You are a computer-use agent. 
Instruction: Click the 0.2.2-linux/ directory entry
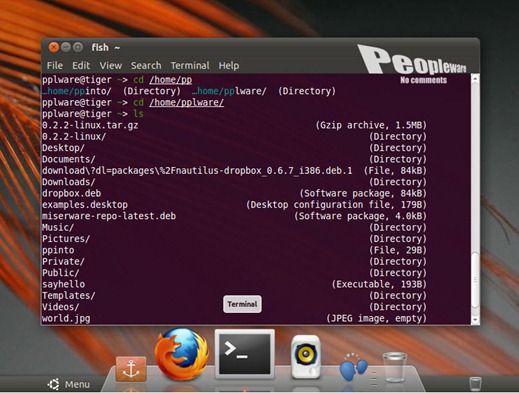coord(74,137)
